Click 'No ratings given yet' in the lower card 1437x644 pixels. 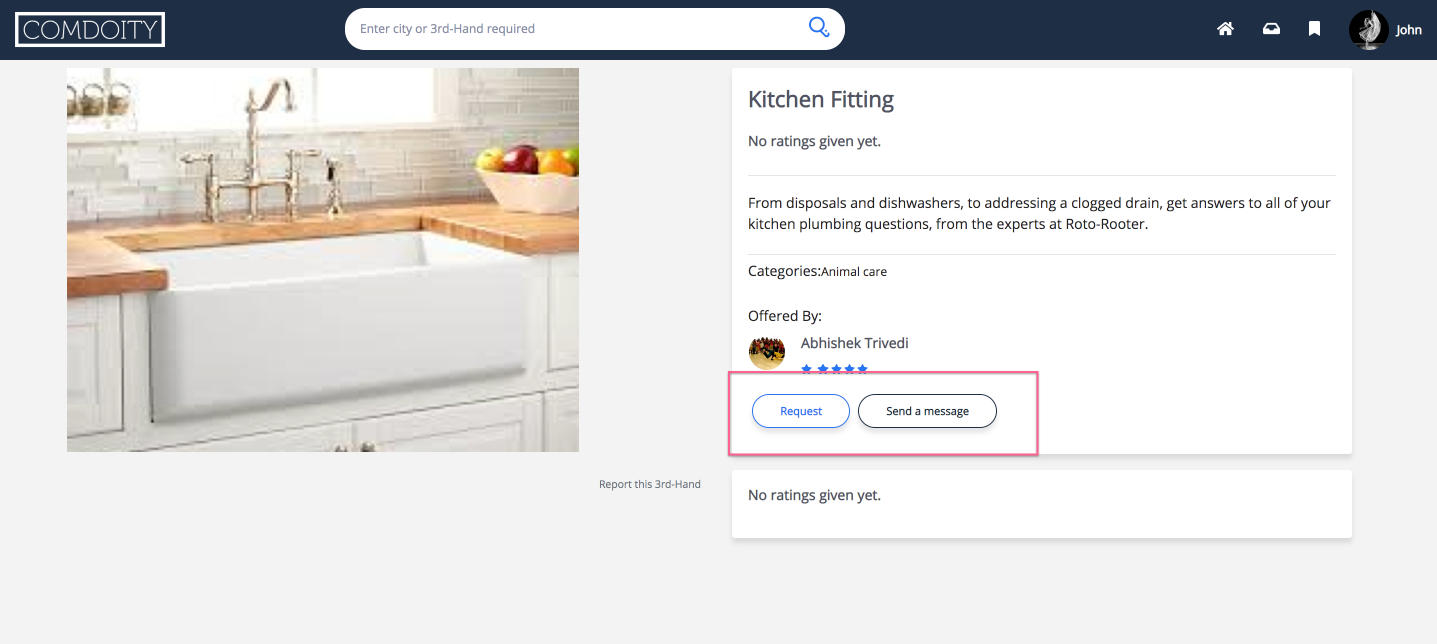[x=814, y=495]
